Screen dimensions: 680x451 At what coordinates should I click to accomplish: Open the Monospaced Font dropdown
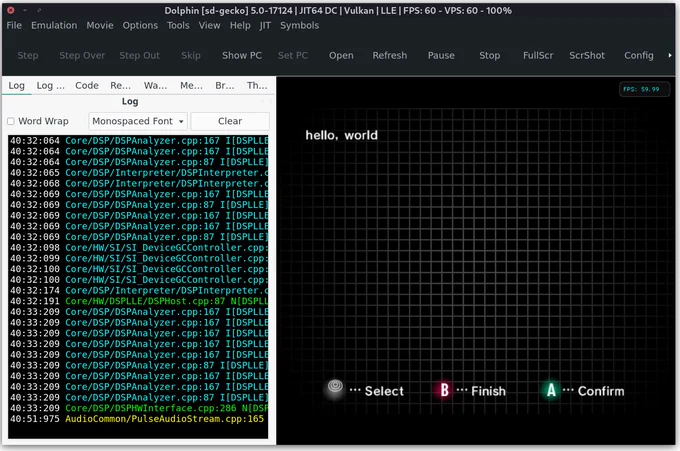(138, 121)
